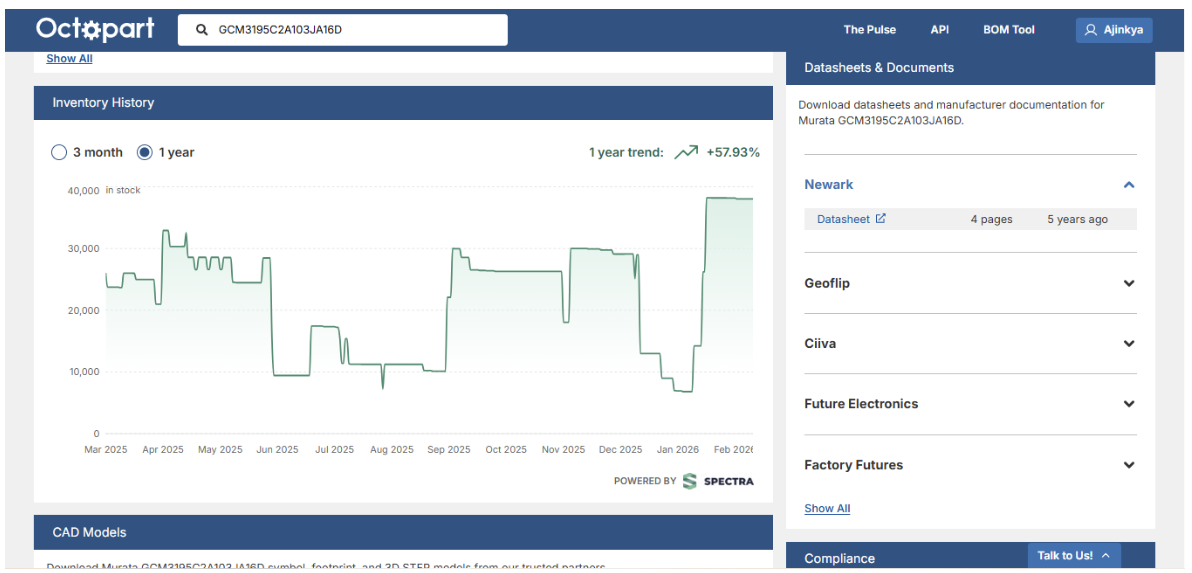This screenshot has width=1192, height=573.
Task: Click Show All under the datasheets list
Action: click(827, 508)
